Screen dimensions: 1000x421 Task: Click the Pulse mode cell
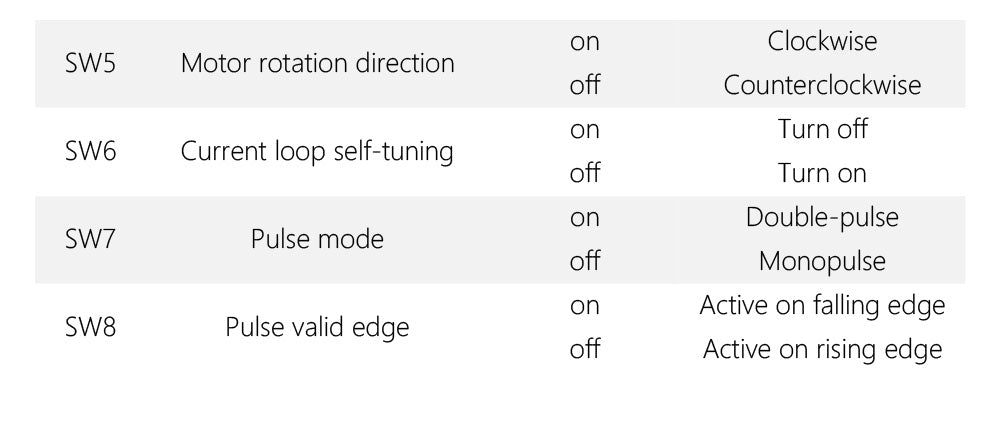coord(317,240)
